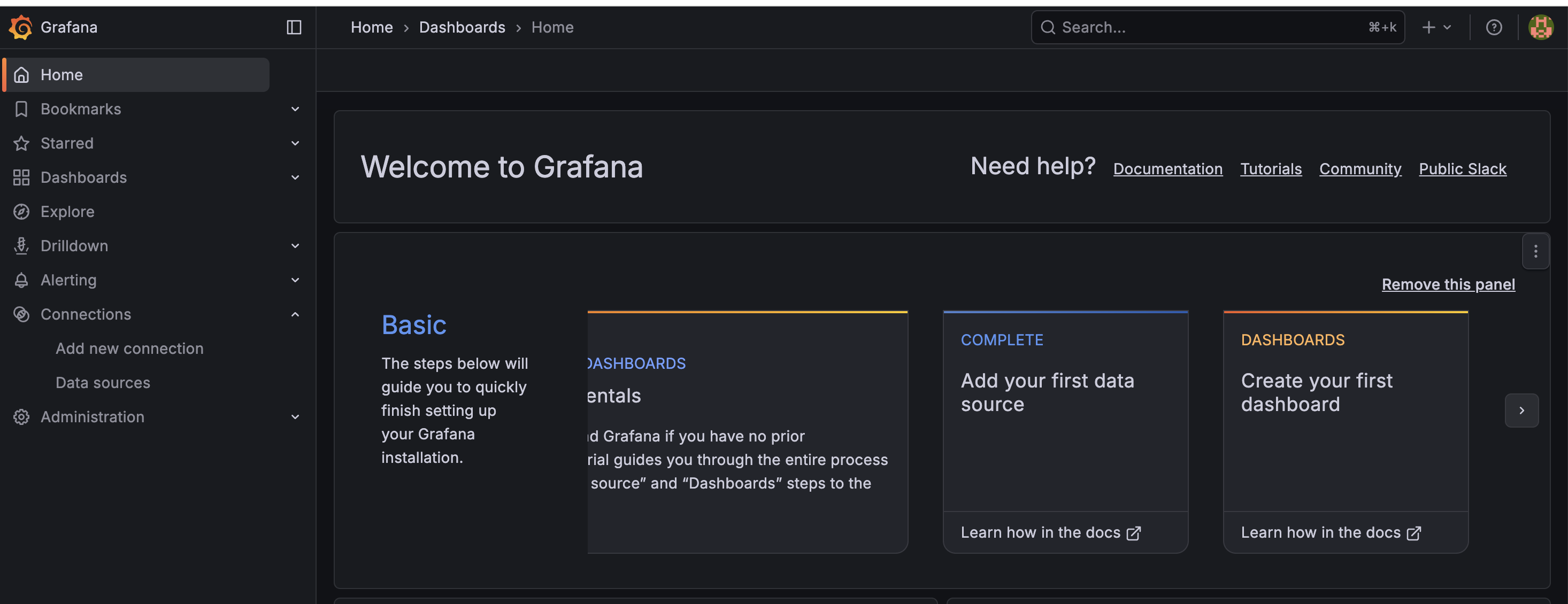Screen dimensions: 1568x604
Task: Open Dashboards in the sidebar
Action: coord(84,177)
